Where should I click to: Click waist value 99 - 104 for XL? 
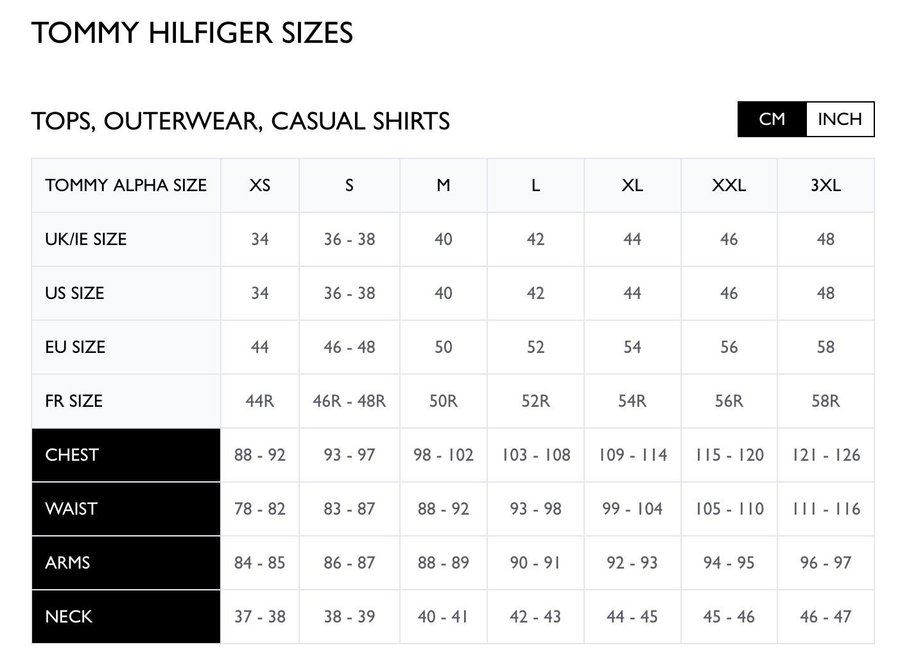632,509
